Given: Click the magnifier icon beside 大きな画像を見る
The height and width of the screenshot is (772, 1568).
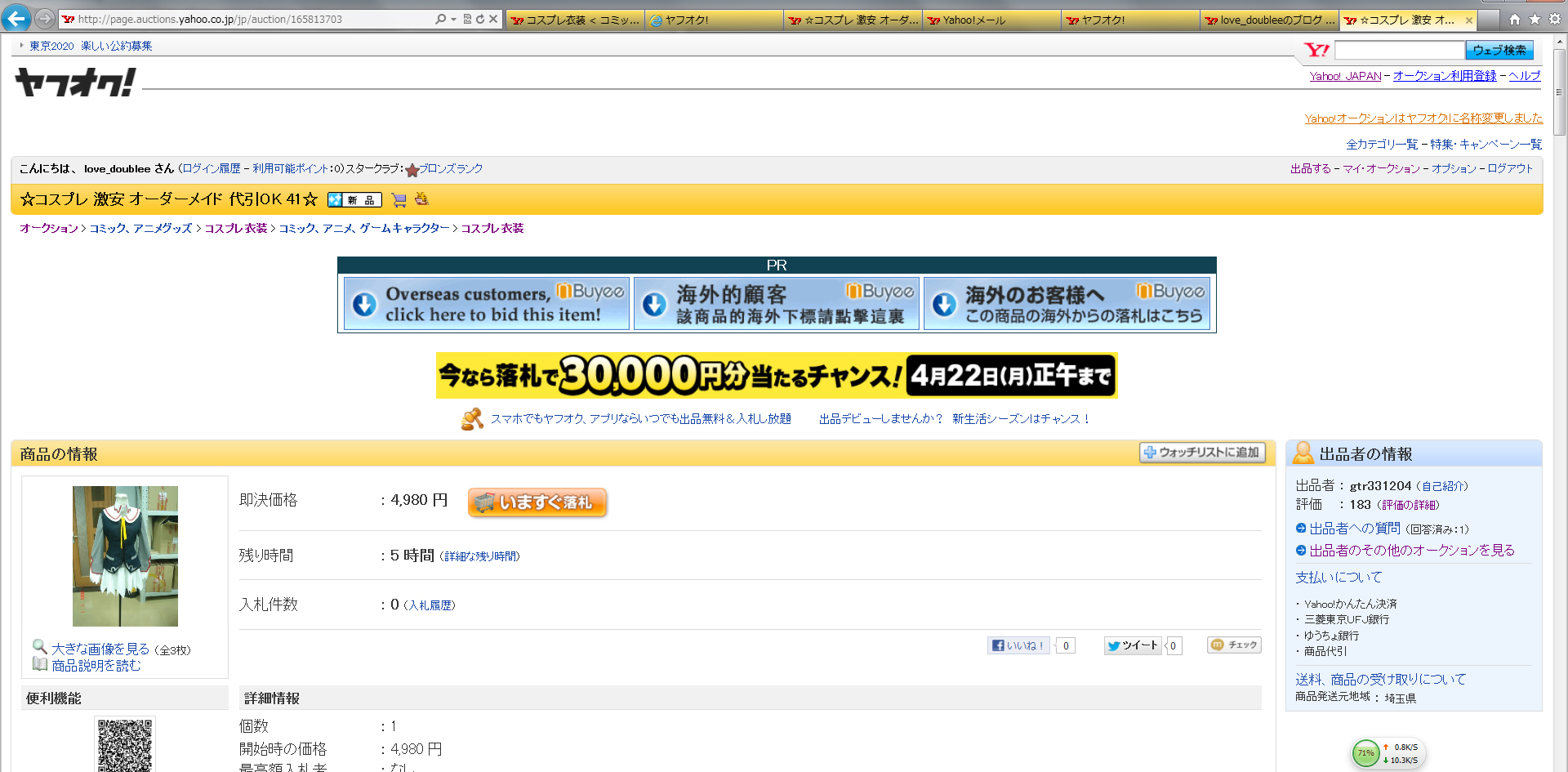Looking at the screenshot, I should coord(39,646).
